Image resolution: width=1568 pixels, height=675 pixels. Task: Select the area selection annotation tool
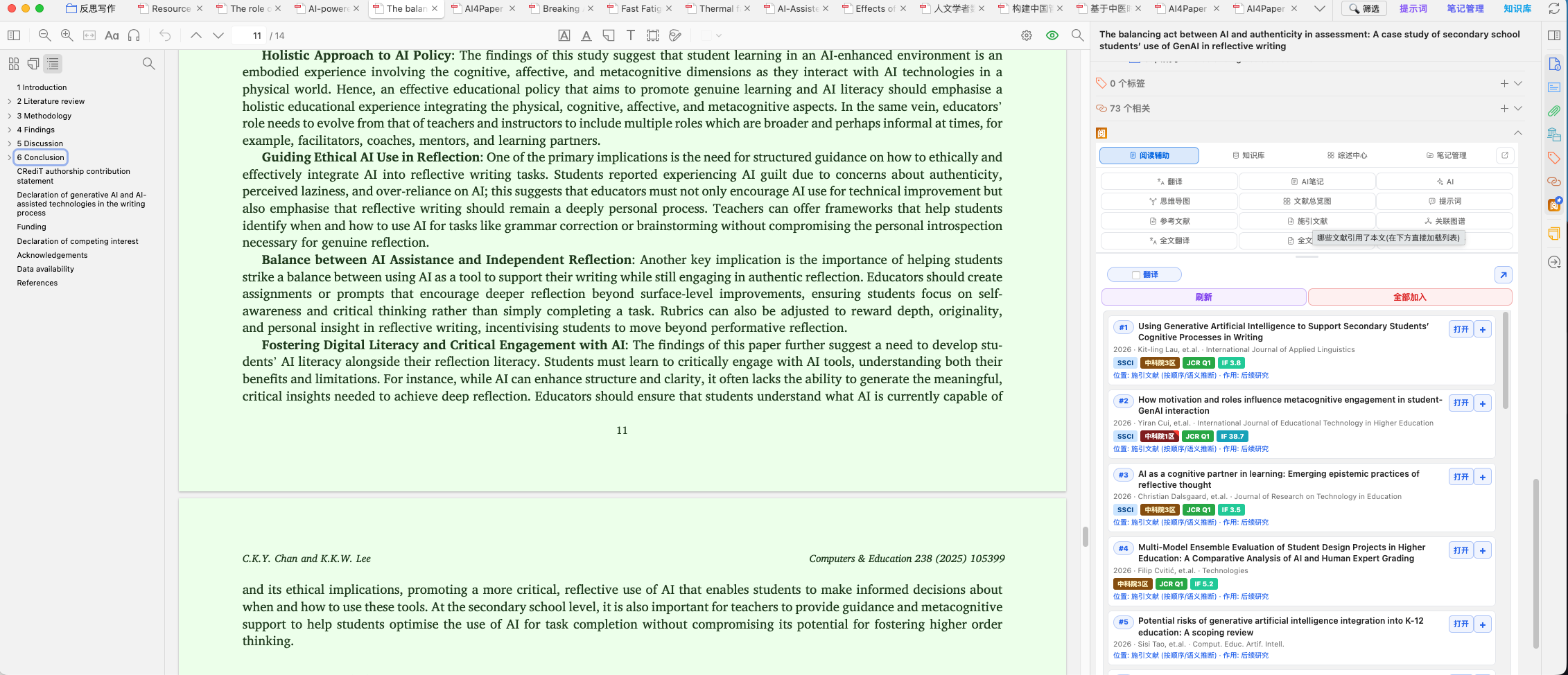click(x=653, y=35)
